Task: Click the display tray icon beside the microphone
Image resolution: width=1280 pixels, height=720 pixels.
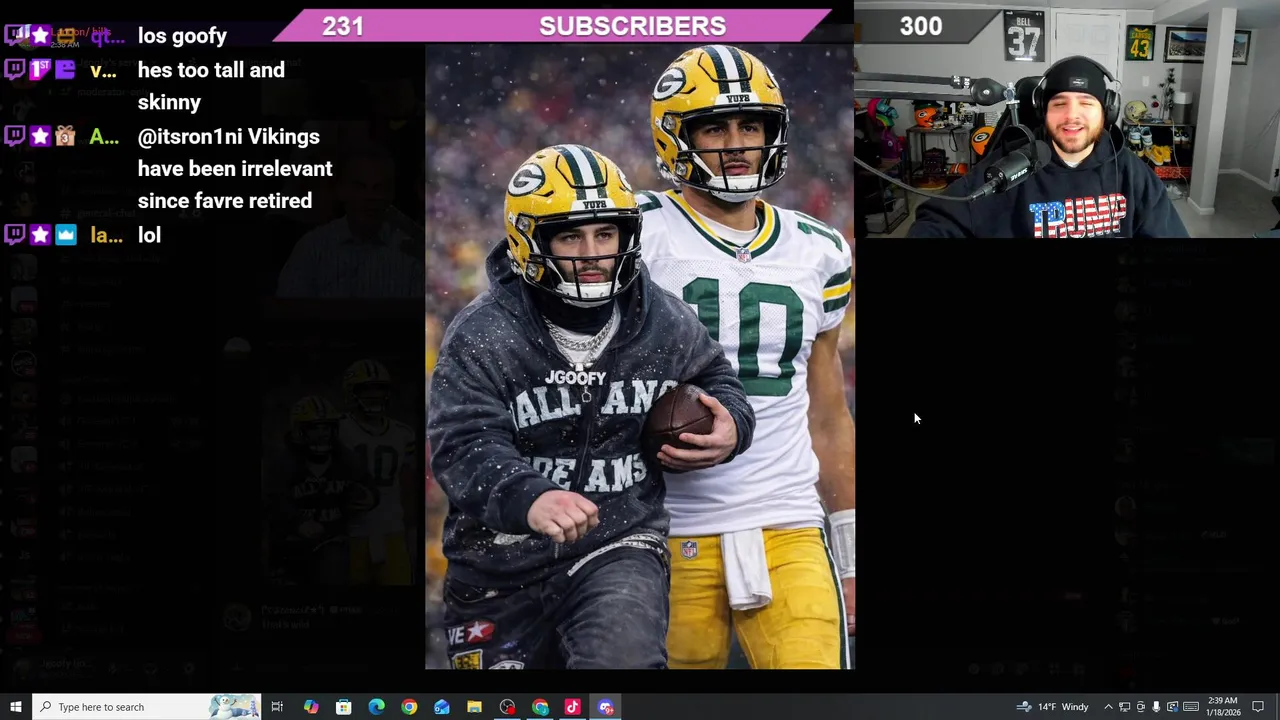Action: [1172, 707]
